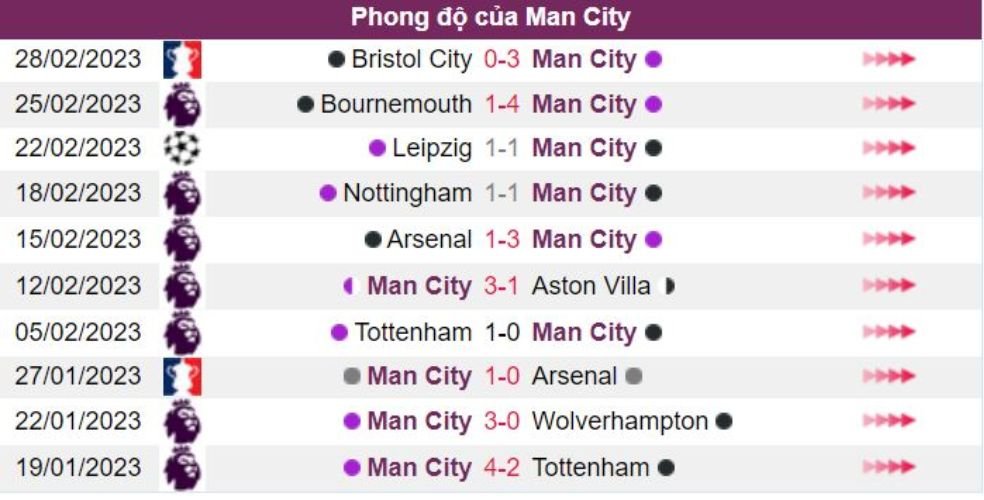This screenshot has width=984, height=500.
Task: Click the FA Cup icon on 28/02/2023 row
Action: point(182,60)
